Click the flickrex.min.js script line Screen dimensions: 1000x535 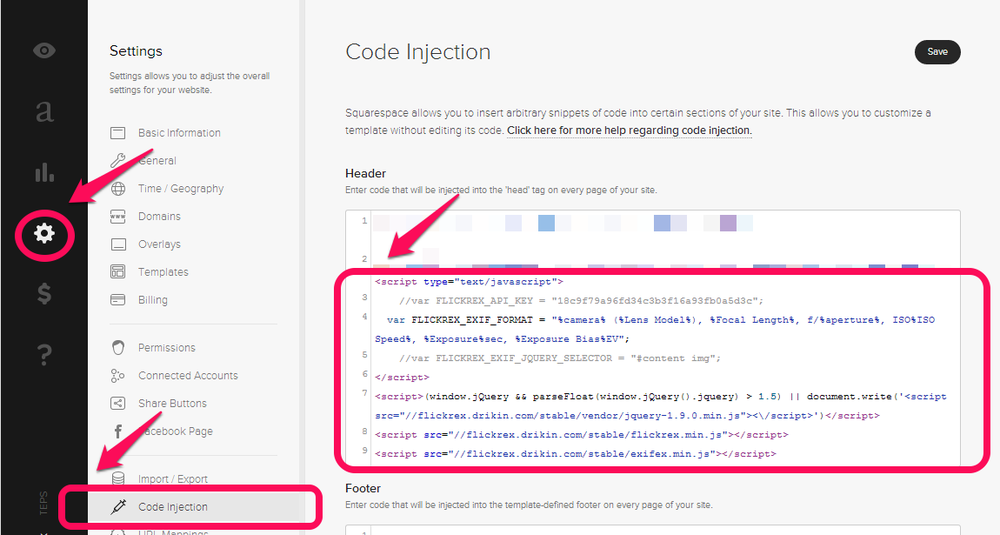click(x=582, y=434)
